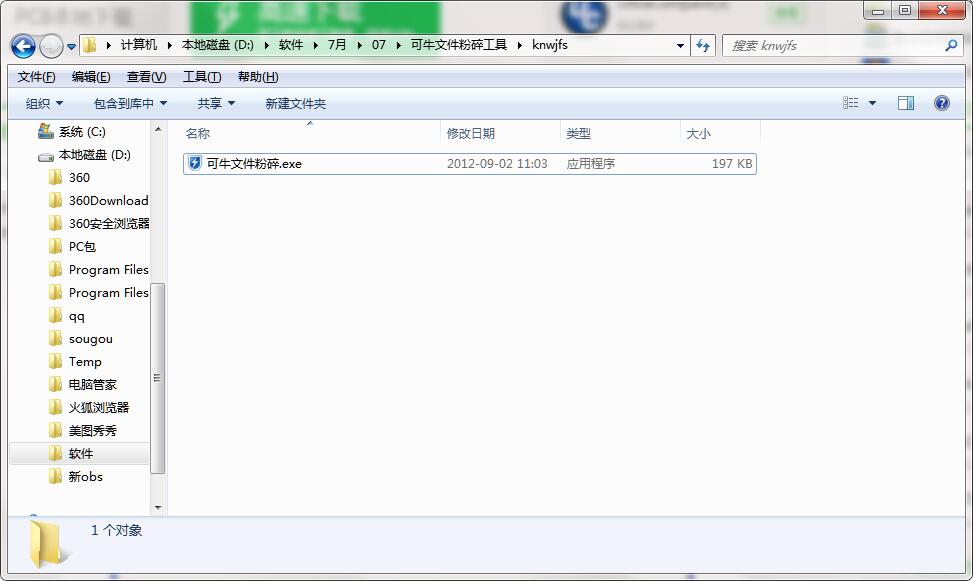
Task: Select 火狐浏览器 folder in tree
Action: 99,408
